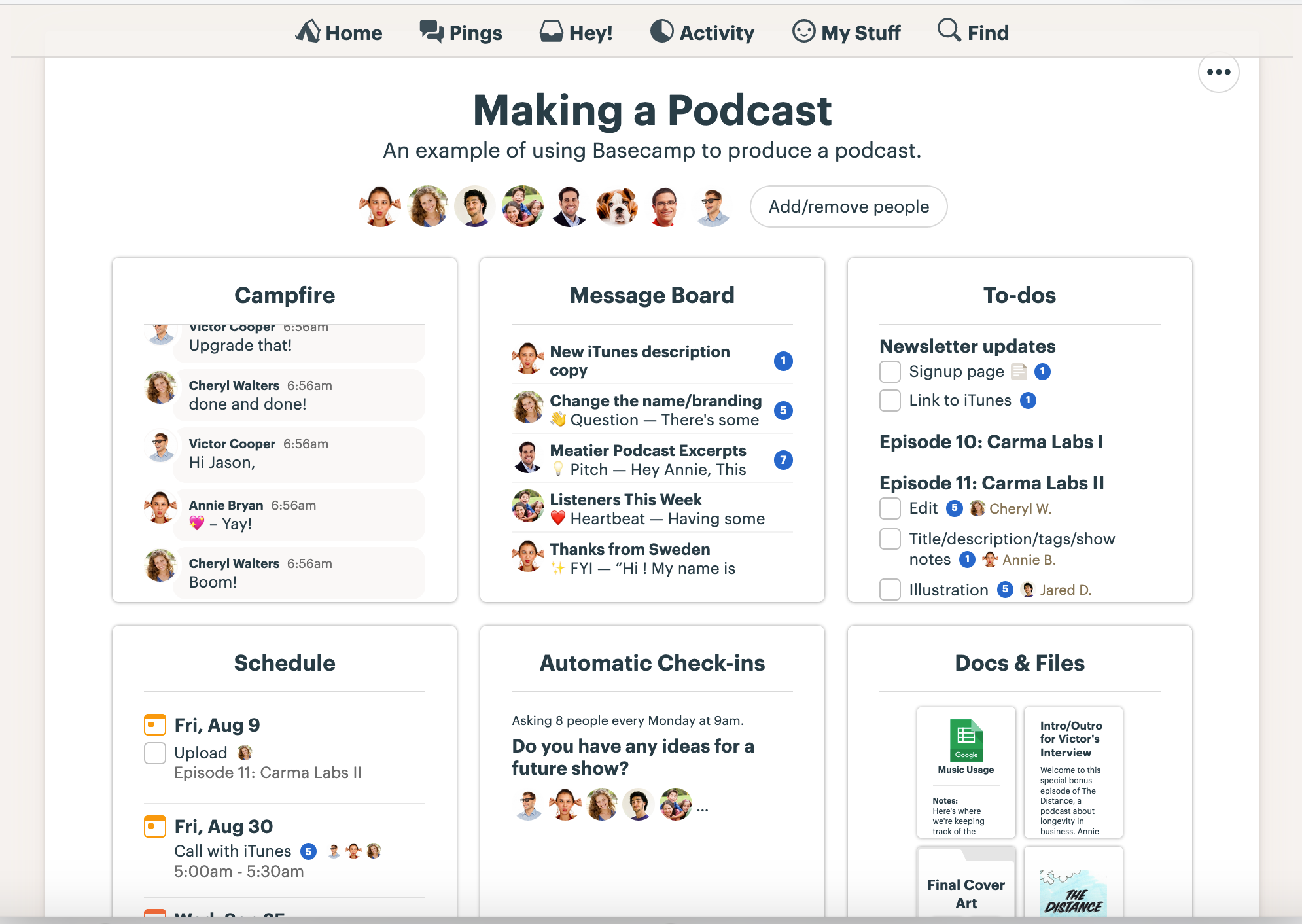
Task: Open the Final Cover Art folder
Action: (x=966, y=881)
